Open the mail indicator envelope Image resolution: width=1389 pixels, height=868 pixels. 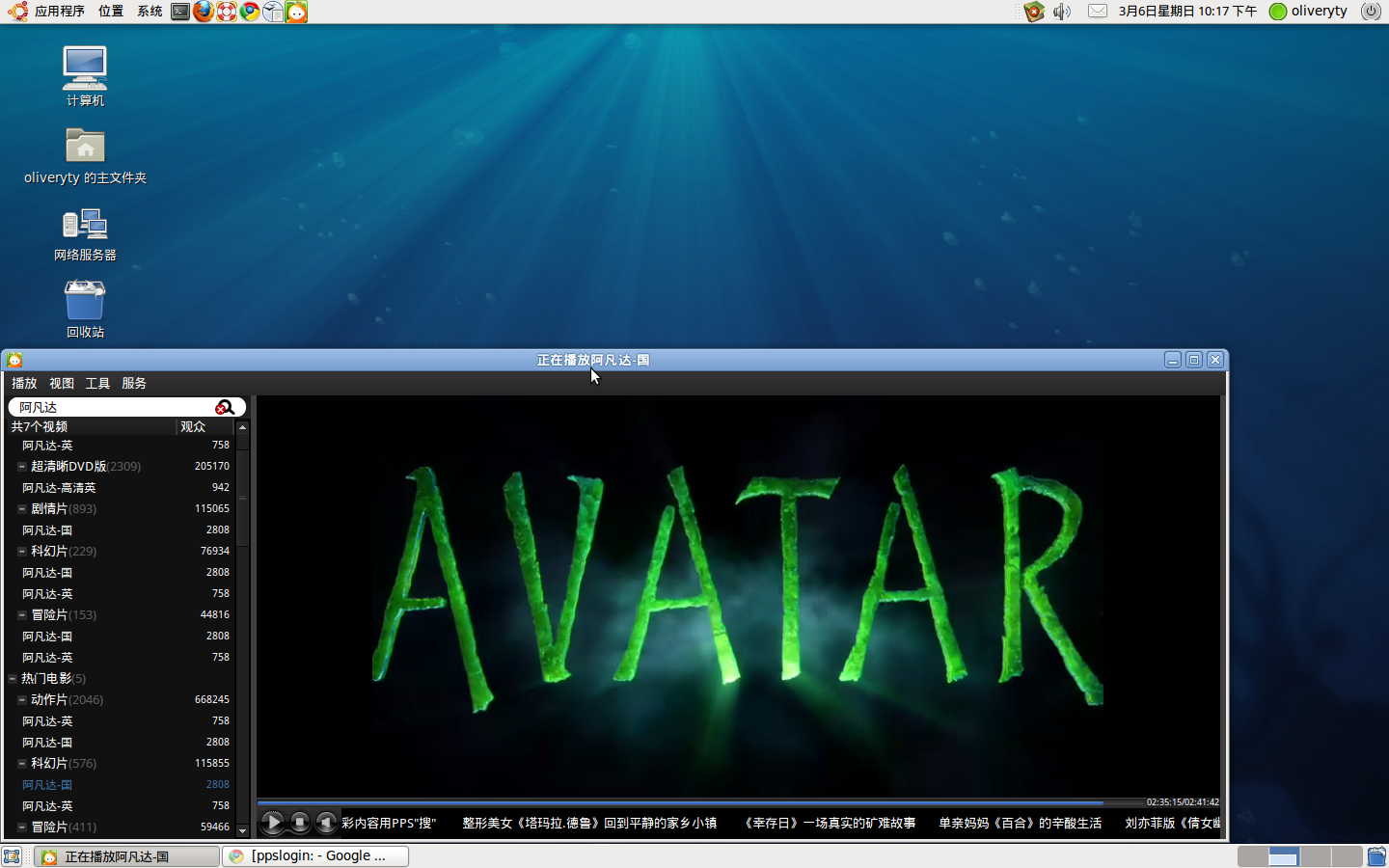[x=1098, y=12]
